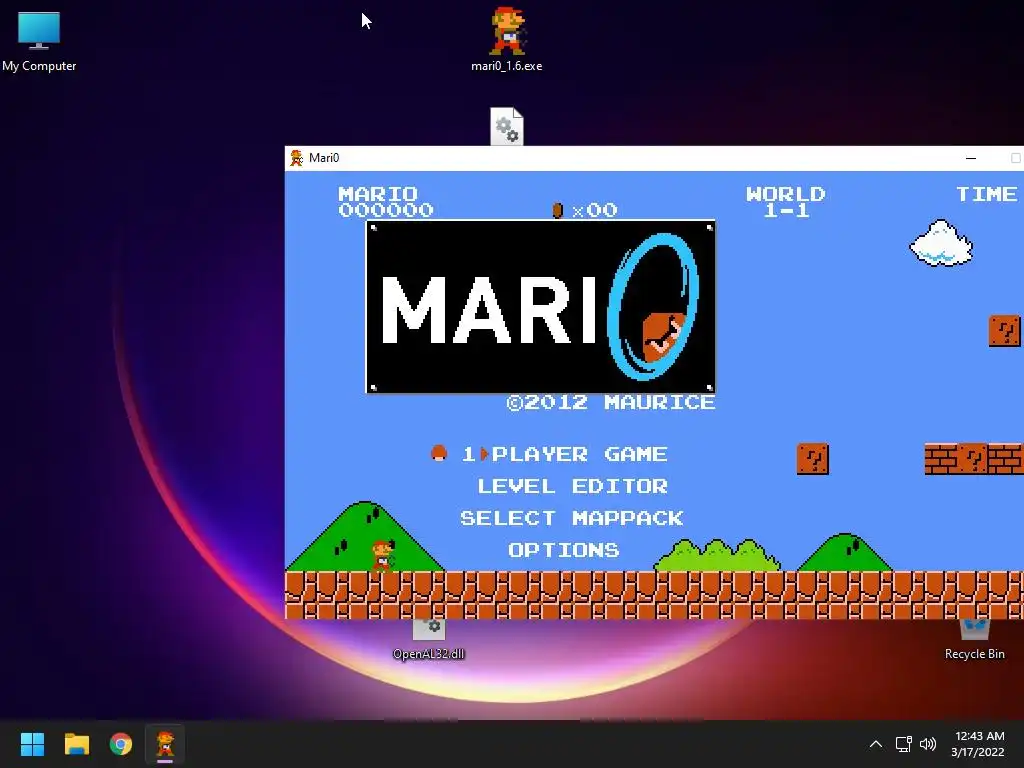Click the white cloud in the game sky
The height and width of the screenshot is (768, 1024).
tap(941, 244)
